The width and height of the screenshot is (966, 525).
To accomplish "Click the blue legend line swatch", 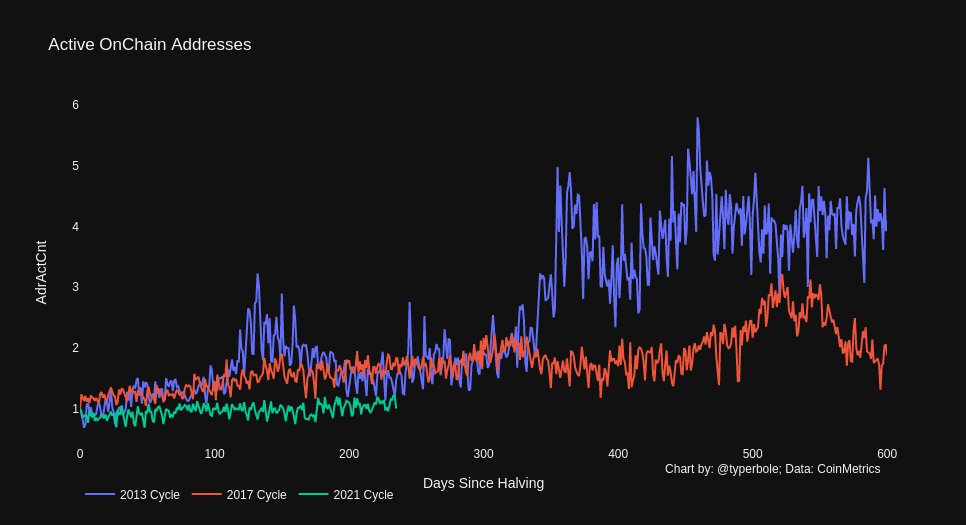I will [100, 495].
